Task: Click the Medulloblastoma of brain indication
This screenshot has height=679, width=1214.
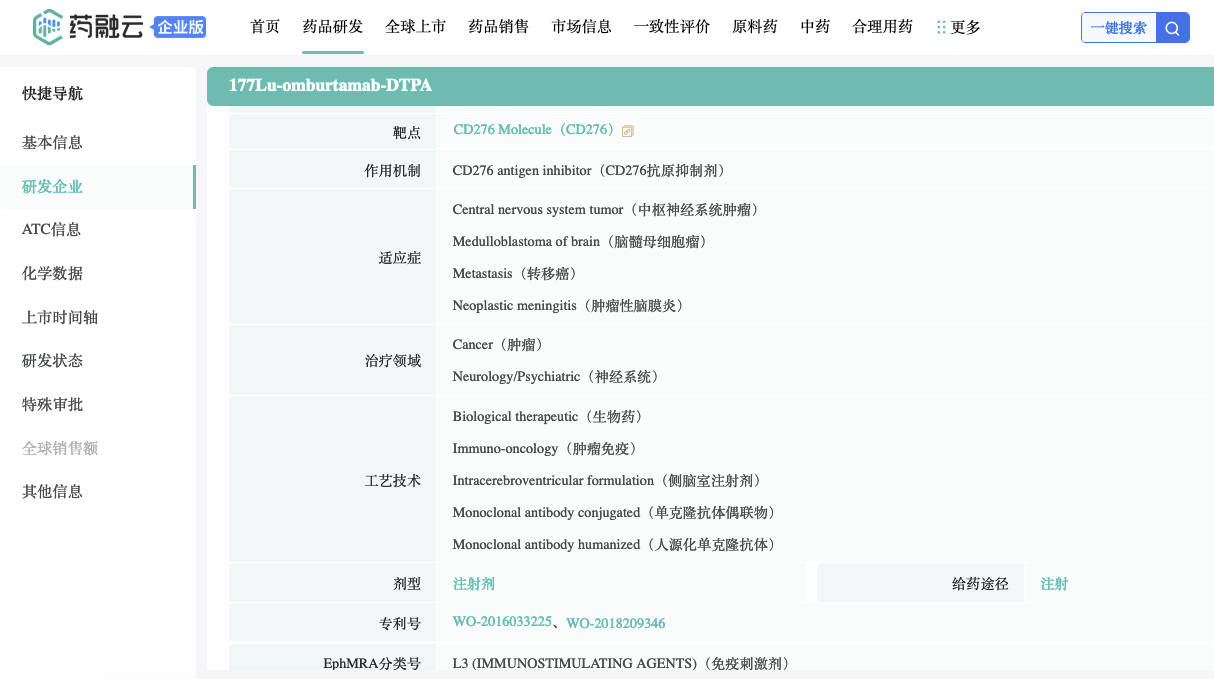Action: coord(580,242)
